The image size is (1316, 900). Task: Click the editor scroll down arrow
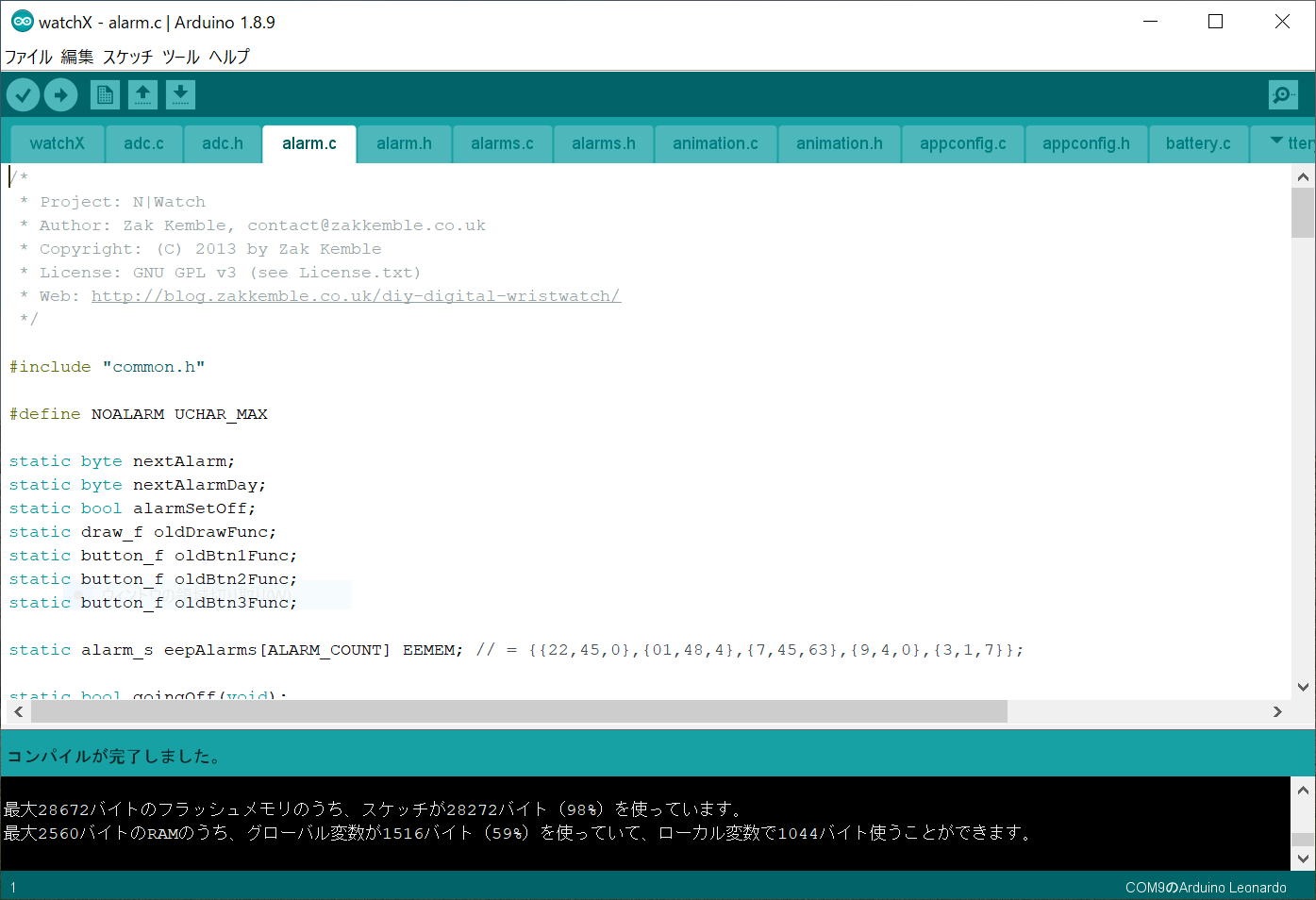tap(1303, 687)
